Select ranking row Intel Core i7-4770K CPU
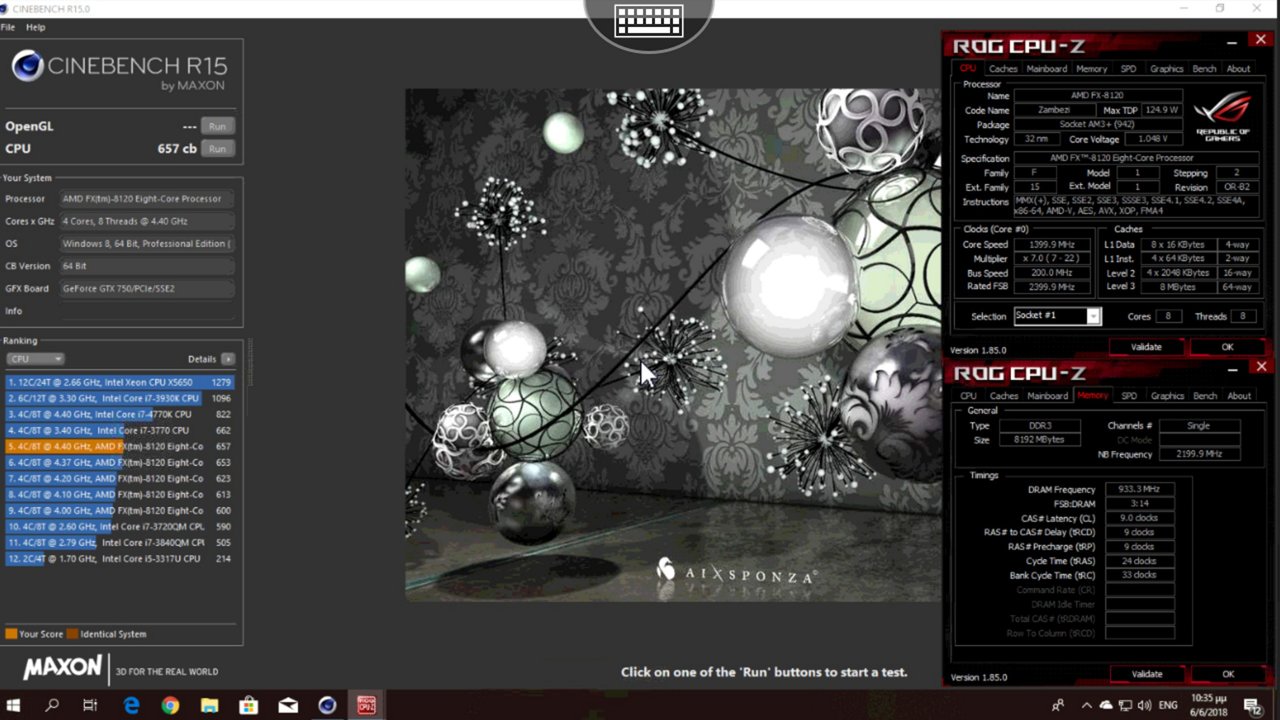The height and width of the screenshot is (720, 1280). (x=119, y=414)
